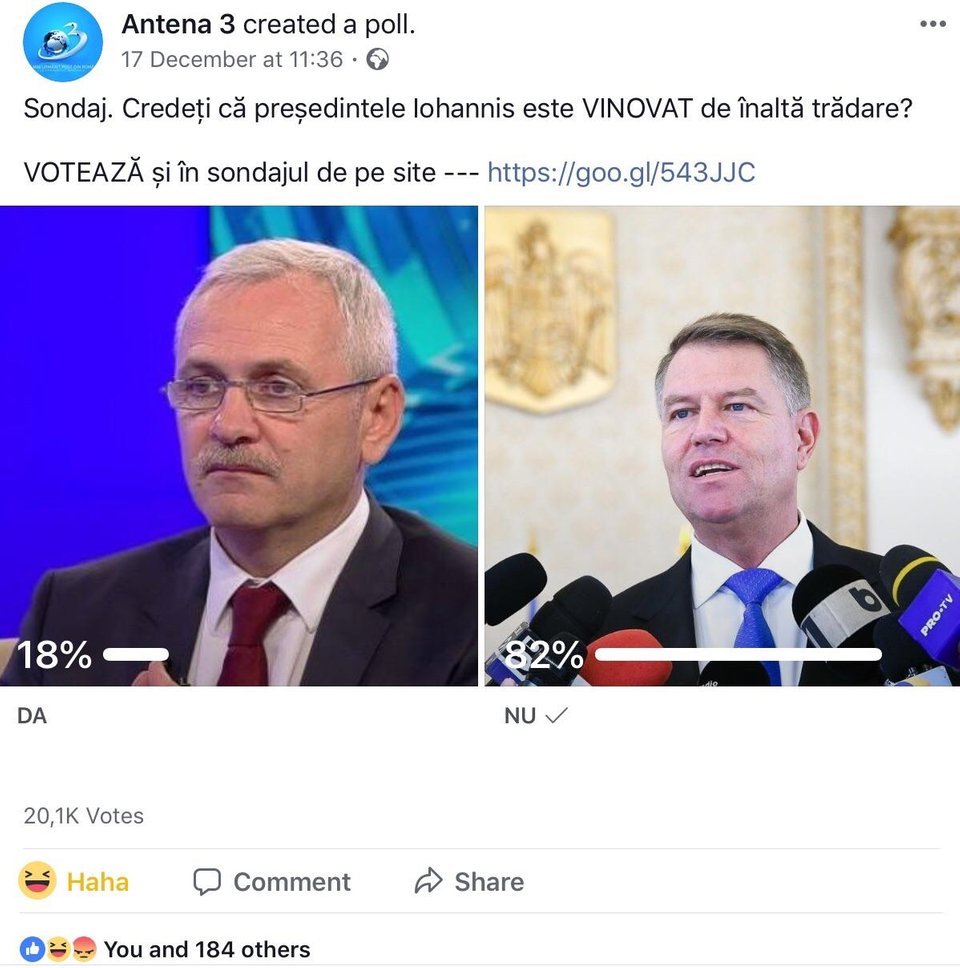This screenshot has height=968, width=960.
Task: Click the Comment speech bubble icon
Action: coord(207,882)
